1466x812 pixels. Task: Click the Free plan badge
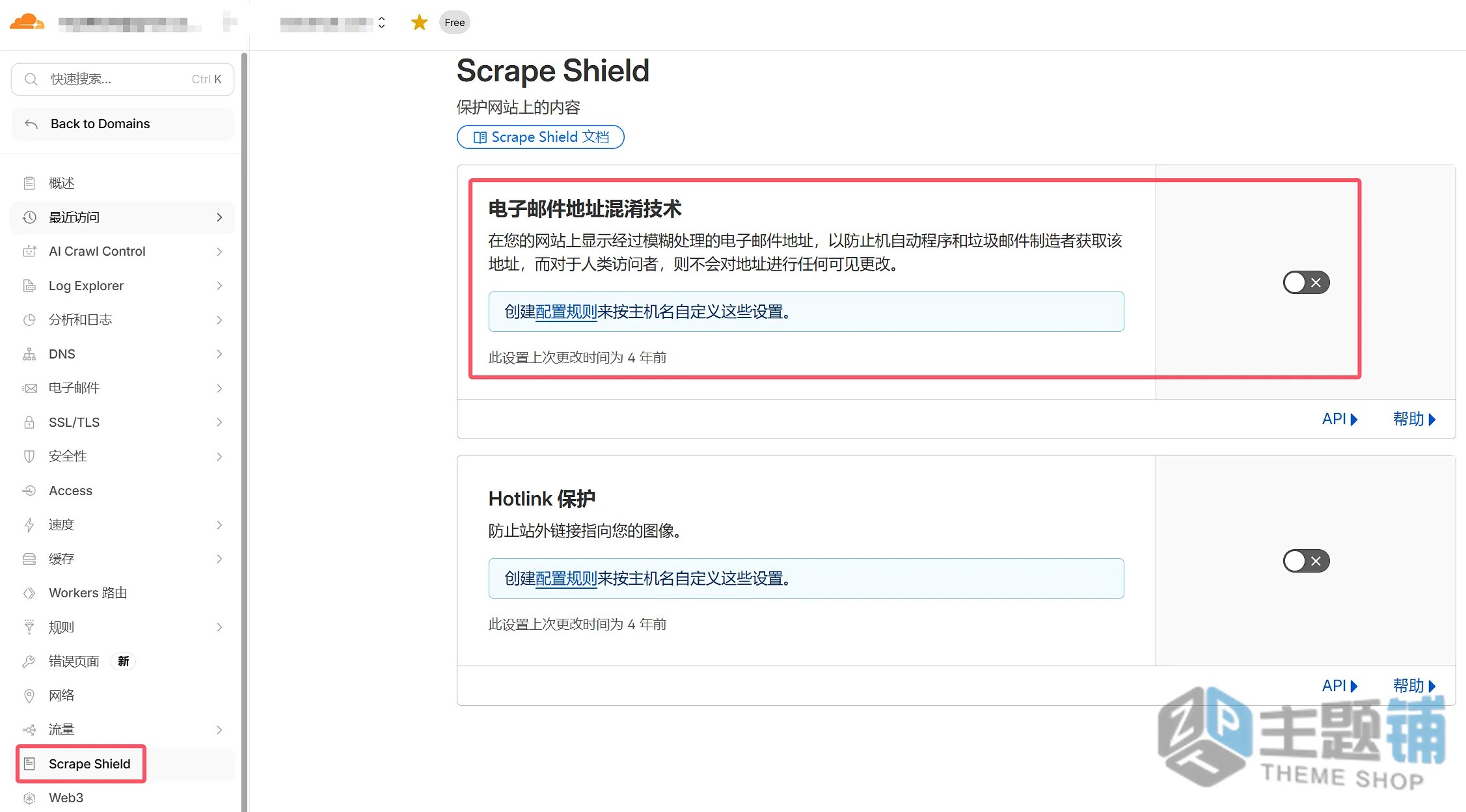[x=454, y=23]
